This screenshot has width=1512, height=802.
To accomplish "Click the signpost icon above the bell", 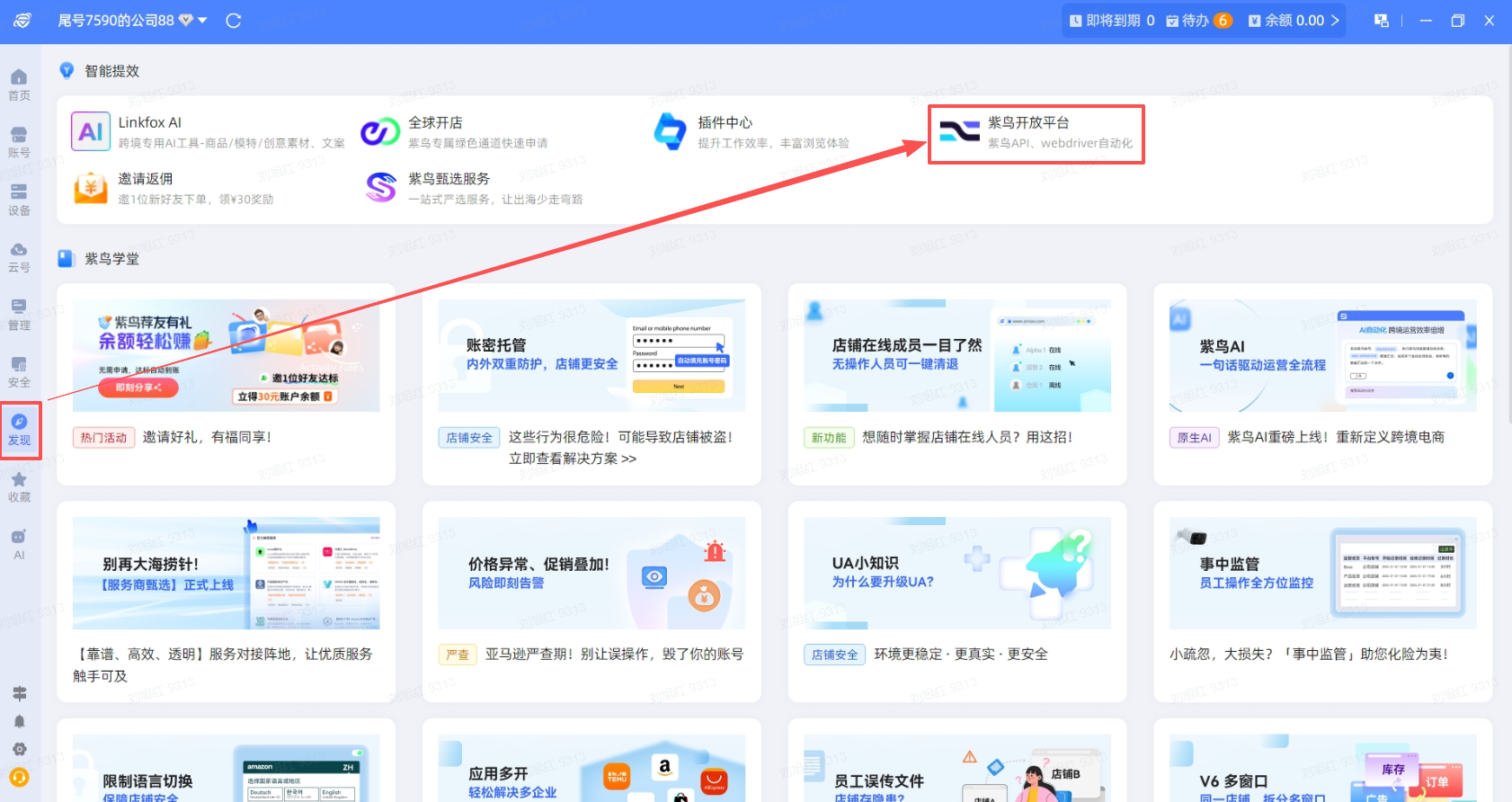I will pyautogui.click(x=19, y=693).
